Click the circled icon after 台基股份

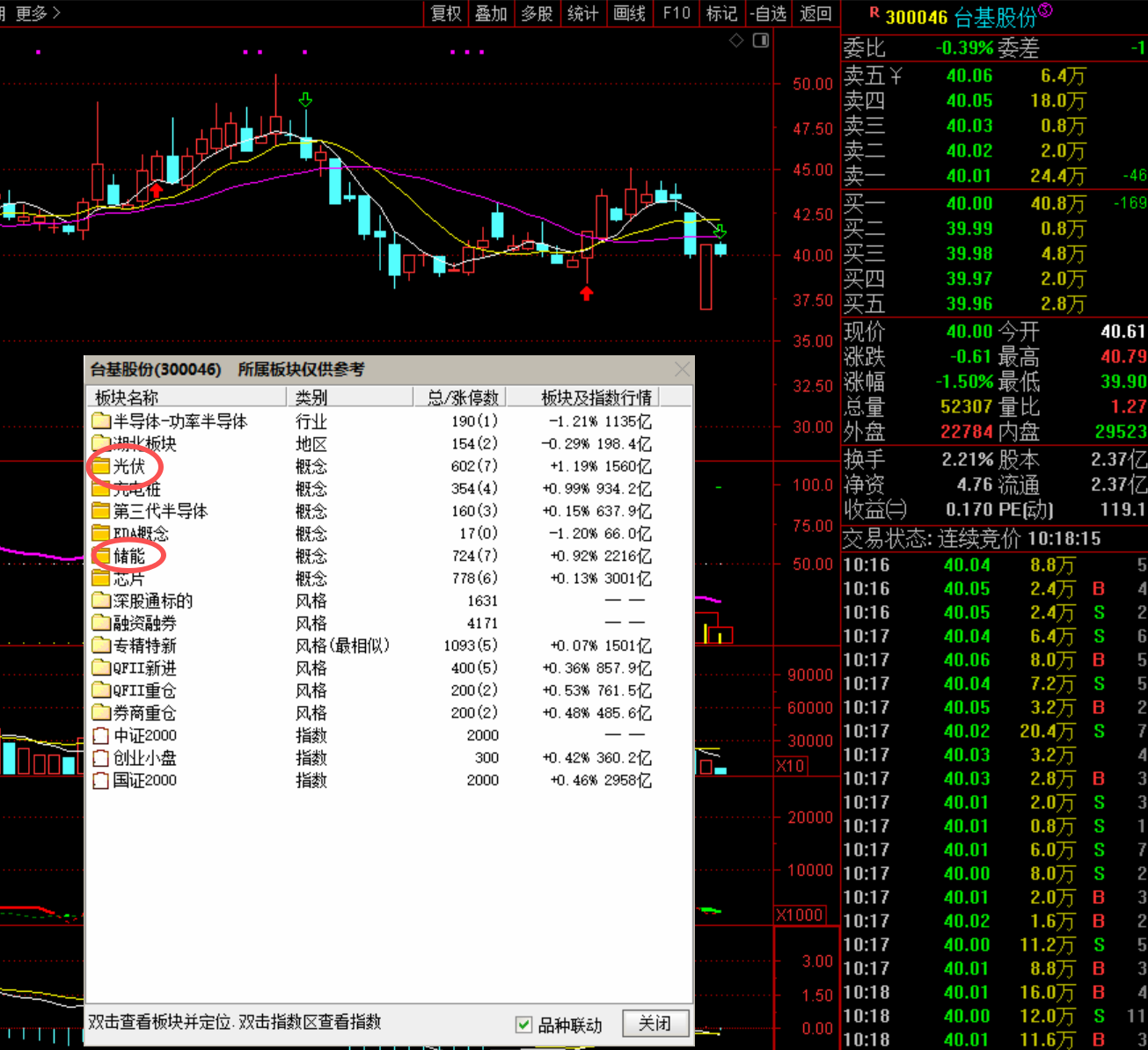point(1045,10)
